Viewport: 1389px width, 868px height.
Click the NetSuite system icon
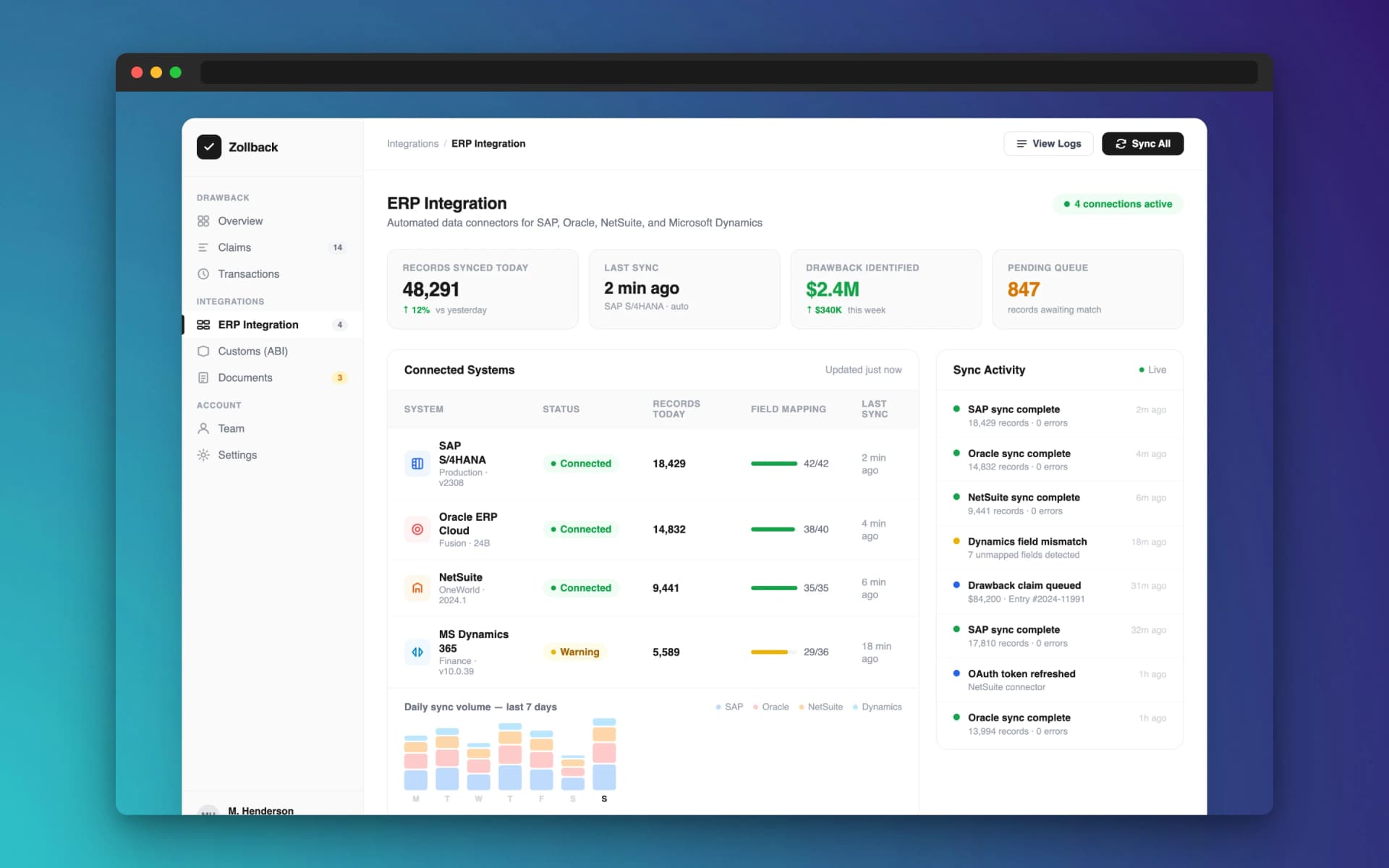coord(417,588)
